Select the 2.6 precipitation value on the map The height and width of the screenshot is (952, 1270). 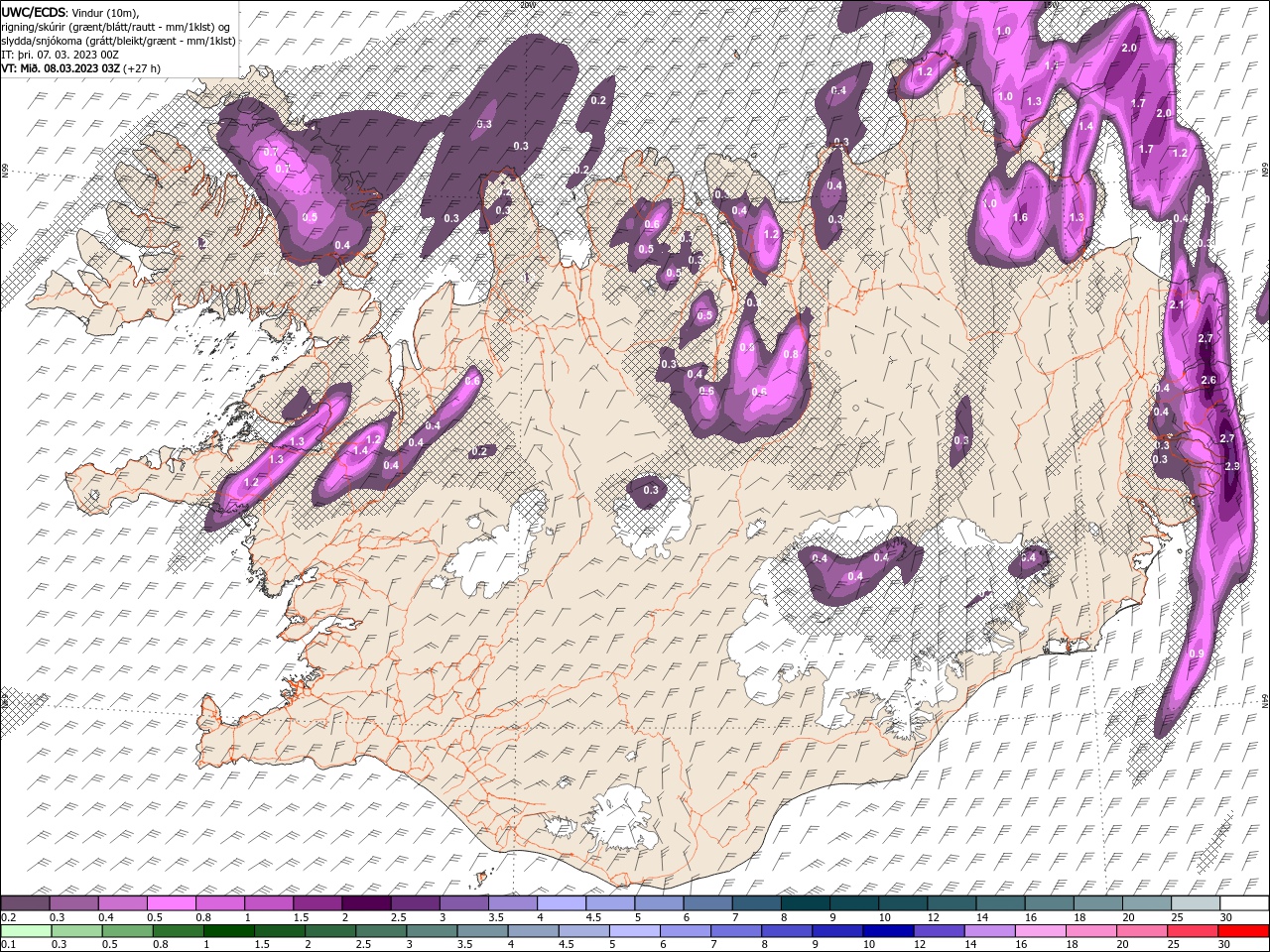1208,380
